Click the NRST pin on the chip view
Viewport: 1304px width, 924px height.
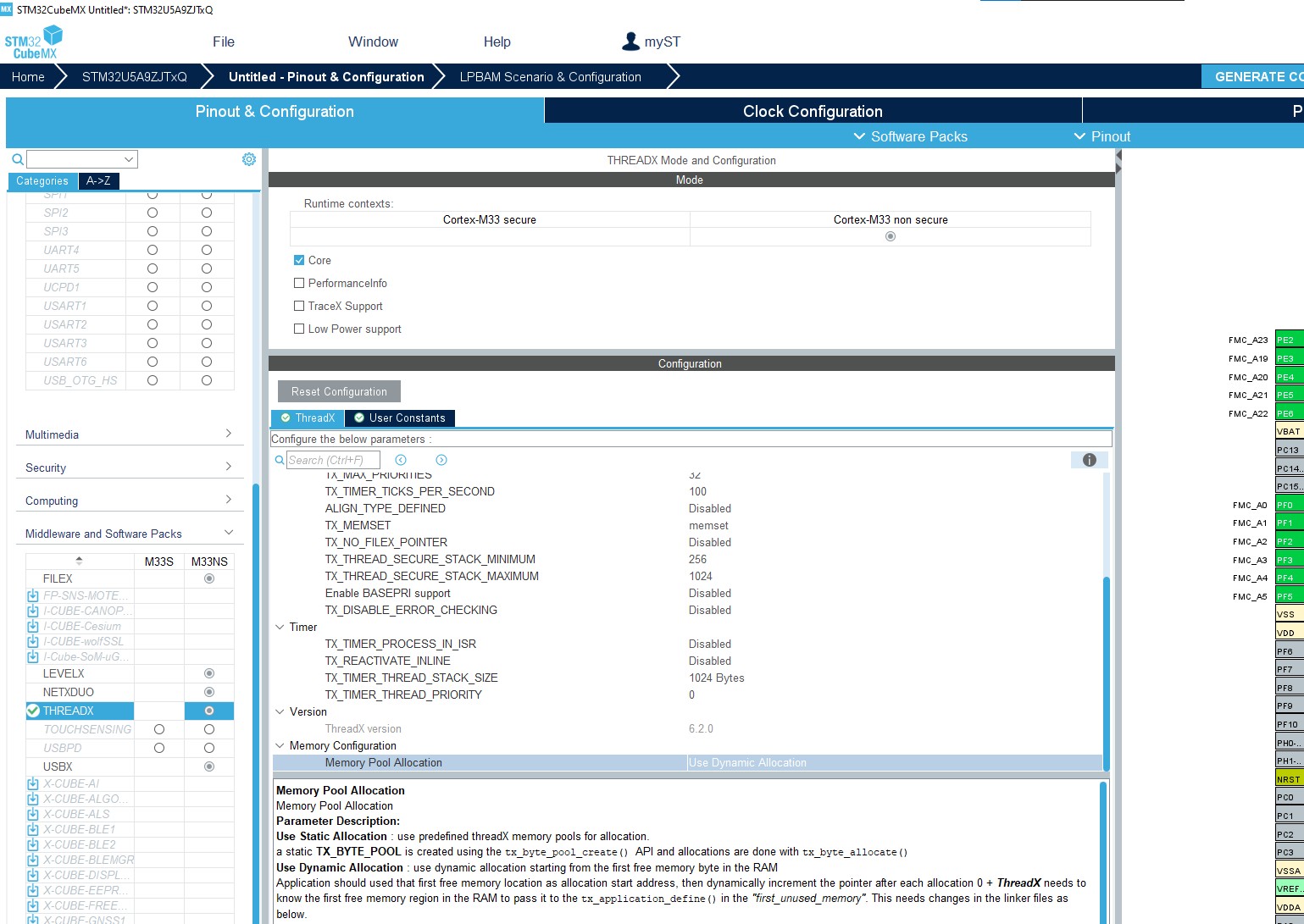[1289, 779]
